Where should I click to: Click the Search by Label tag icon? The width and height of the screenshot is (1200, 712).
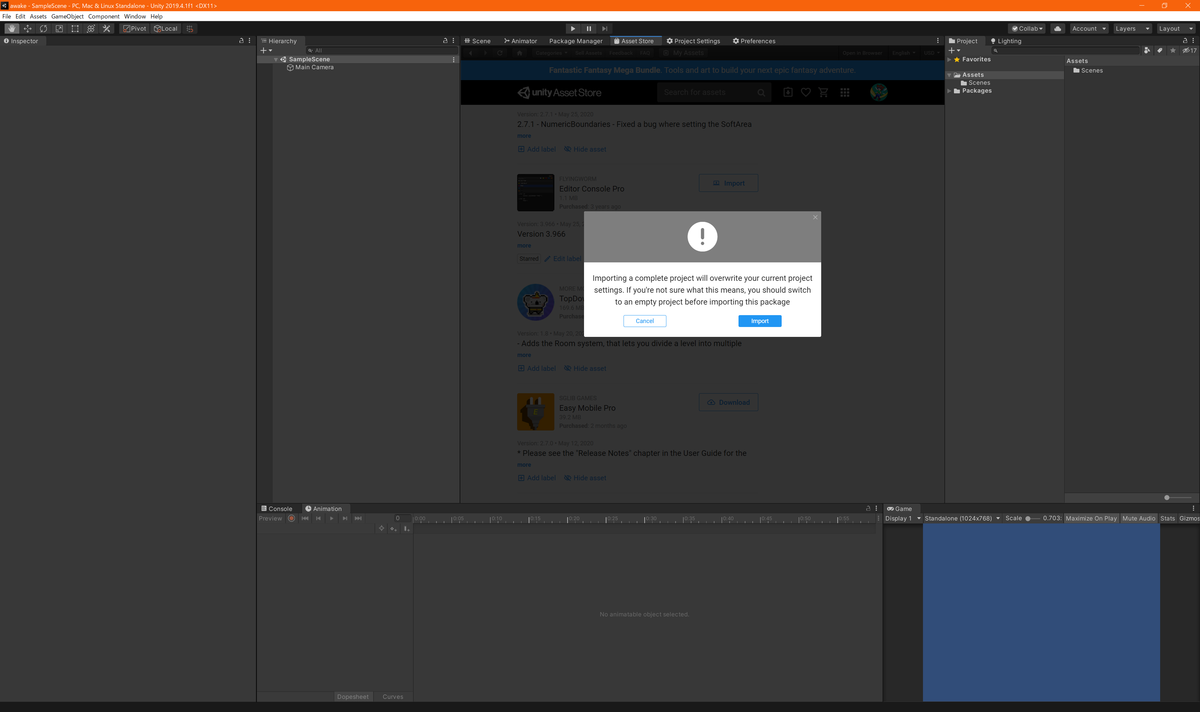click(x=1159, y=50)
